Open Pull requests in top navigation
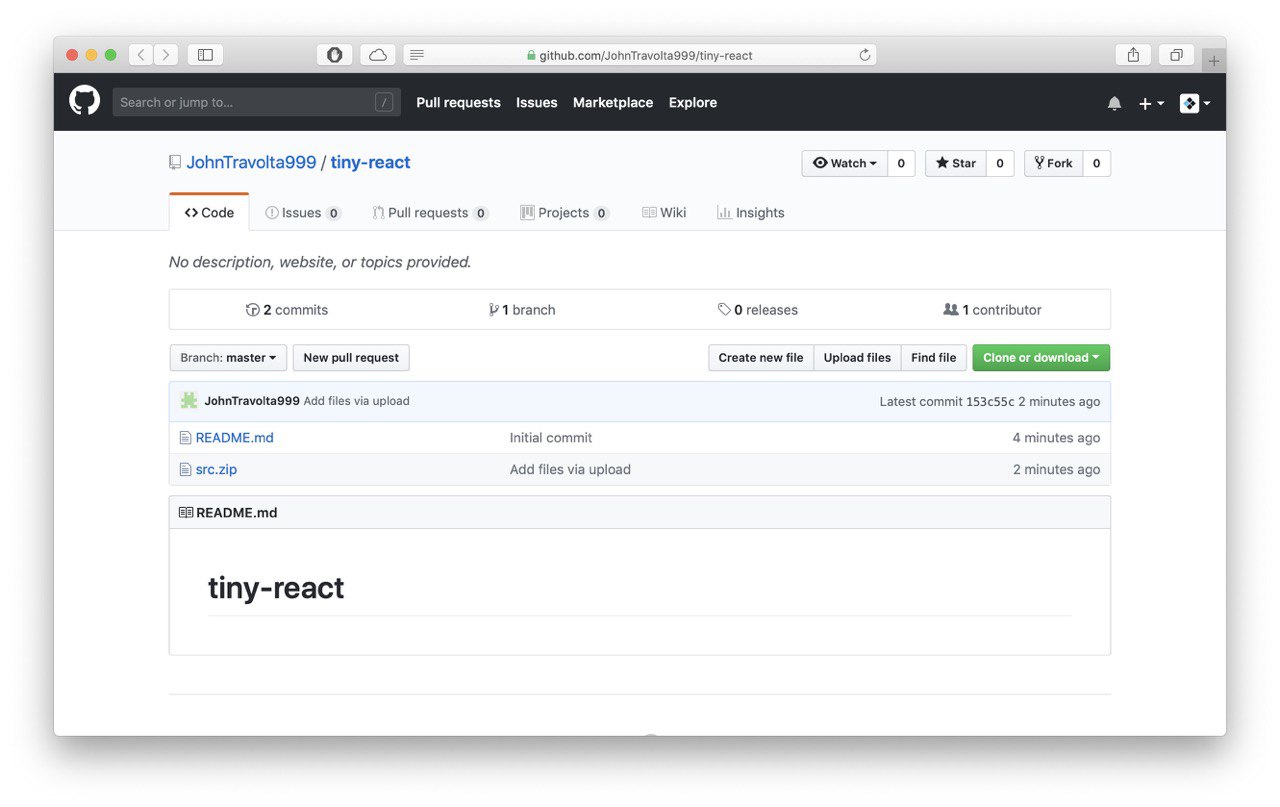 click(458, 102)
